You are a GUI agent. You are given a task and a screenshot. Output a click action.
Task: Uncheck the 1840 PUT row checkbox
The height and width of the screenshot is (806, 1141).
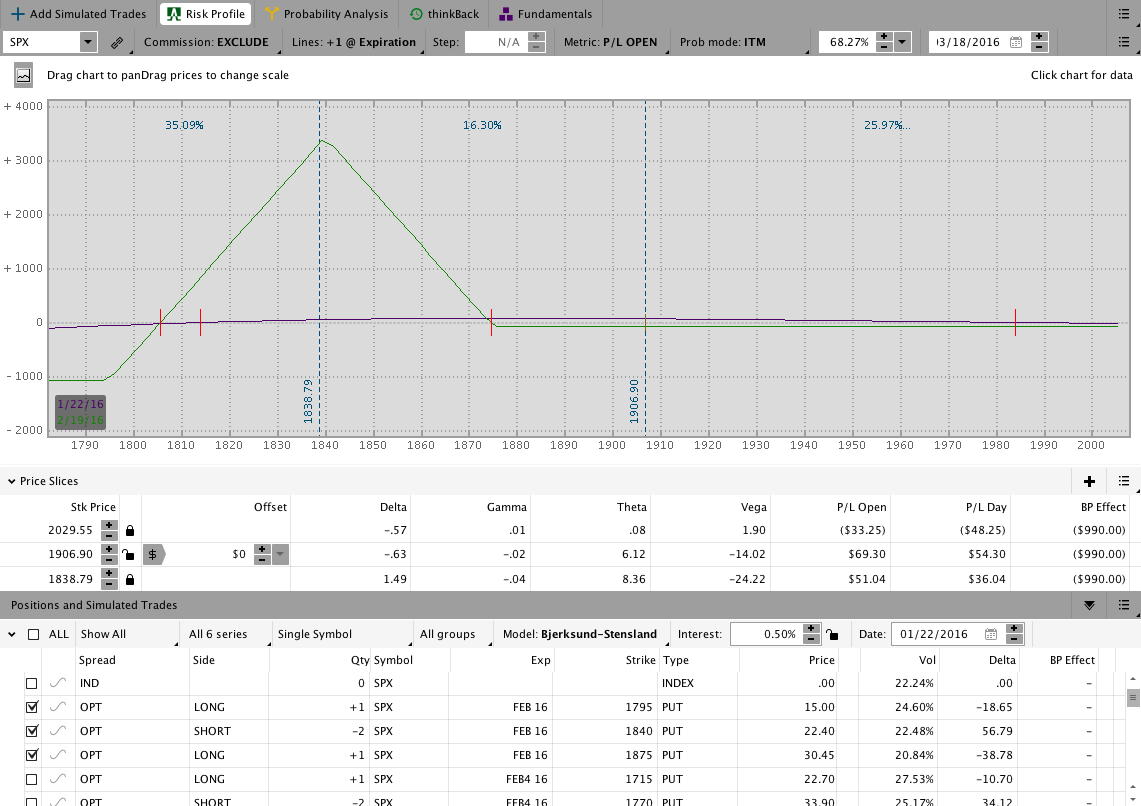point(31,731)
